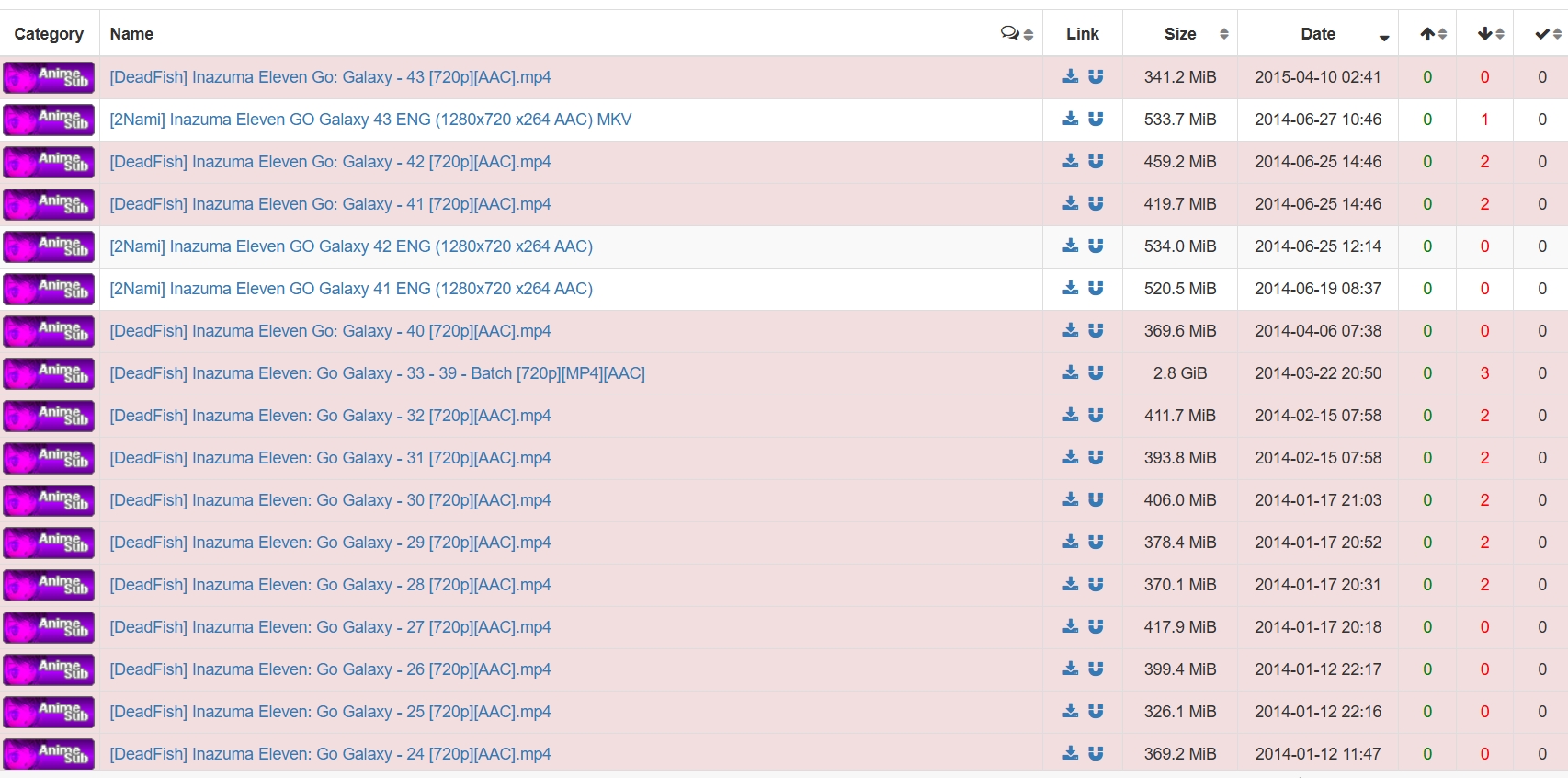The image size is (1568, 778).
Task: Click leecher count 1 in 2Nami MKV row
Action: point(1484,120)
